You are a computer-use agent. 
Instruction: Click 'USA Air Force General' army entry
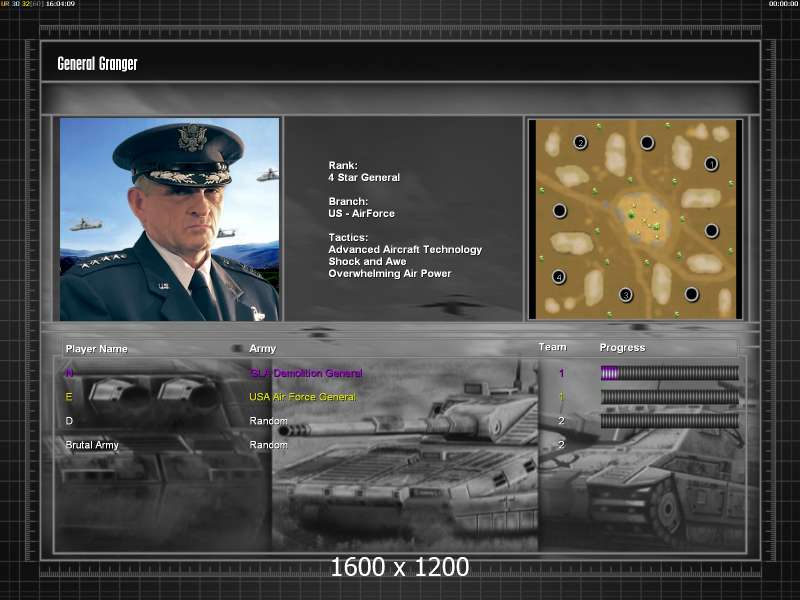point(303,397)
